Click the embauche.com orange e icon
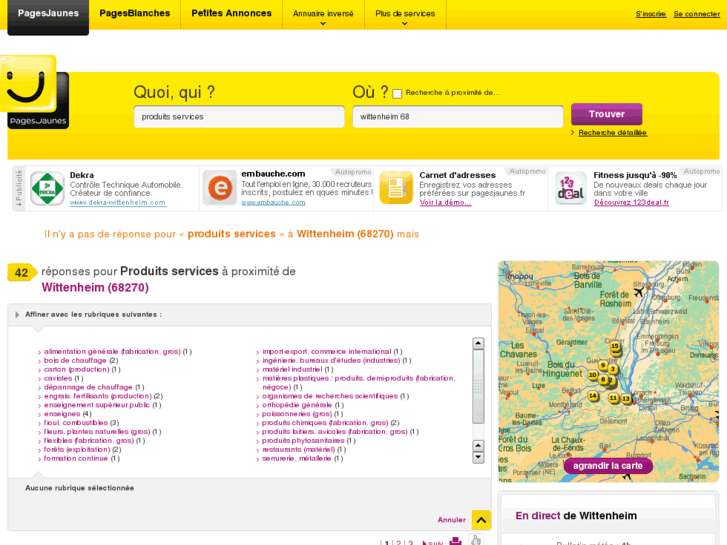The height and width of the screenshot is (545, 727). tap(220, 188)
